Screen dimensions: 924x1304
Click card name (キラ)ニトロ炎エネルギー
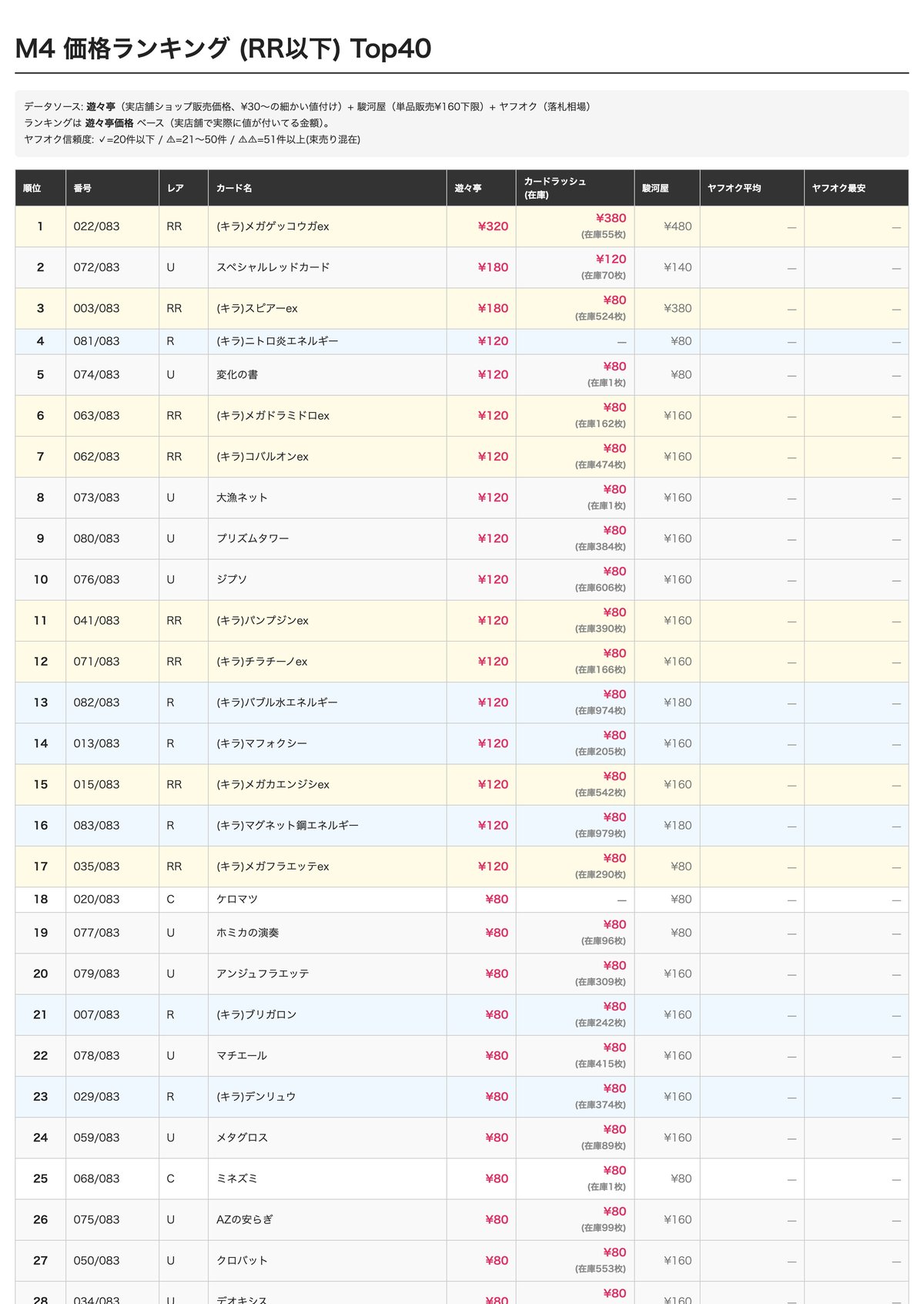tap(277, 341)
